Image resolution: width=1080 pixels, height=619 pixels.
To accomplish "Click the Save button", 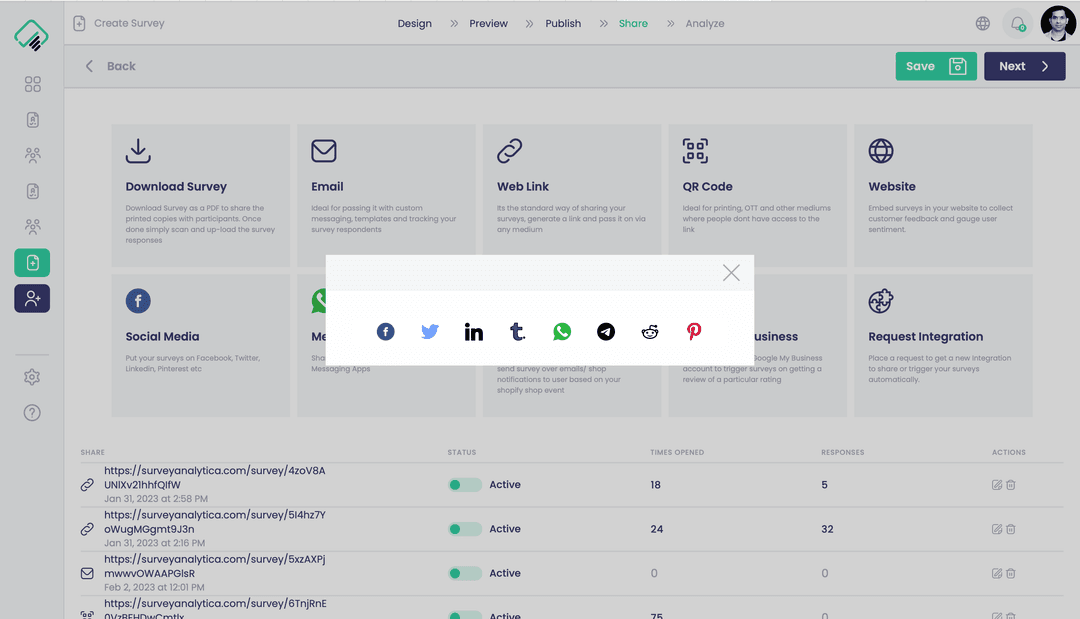I will 935,66.
